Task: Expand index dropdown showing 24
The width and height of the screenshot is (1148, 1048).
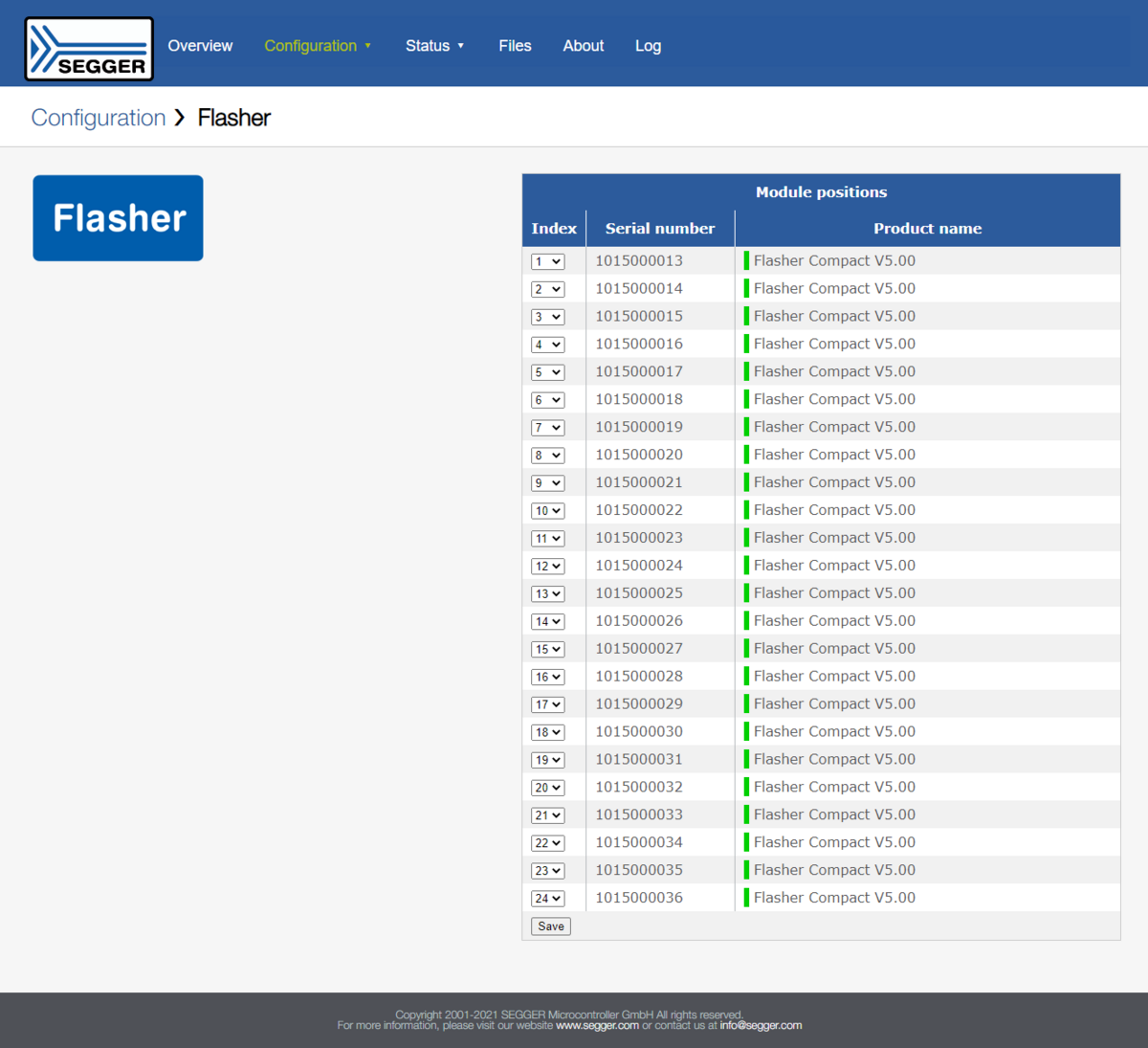Action: (x=548, y=899)
